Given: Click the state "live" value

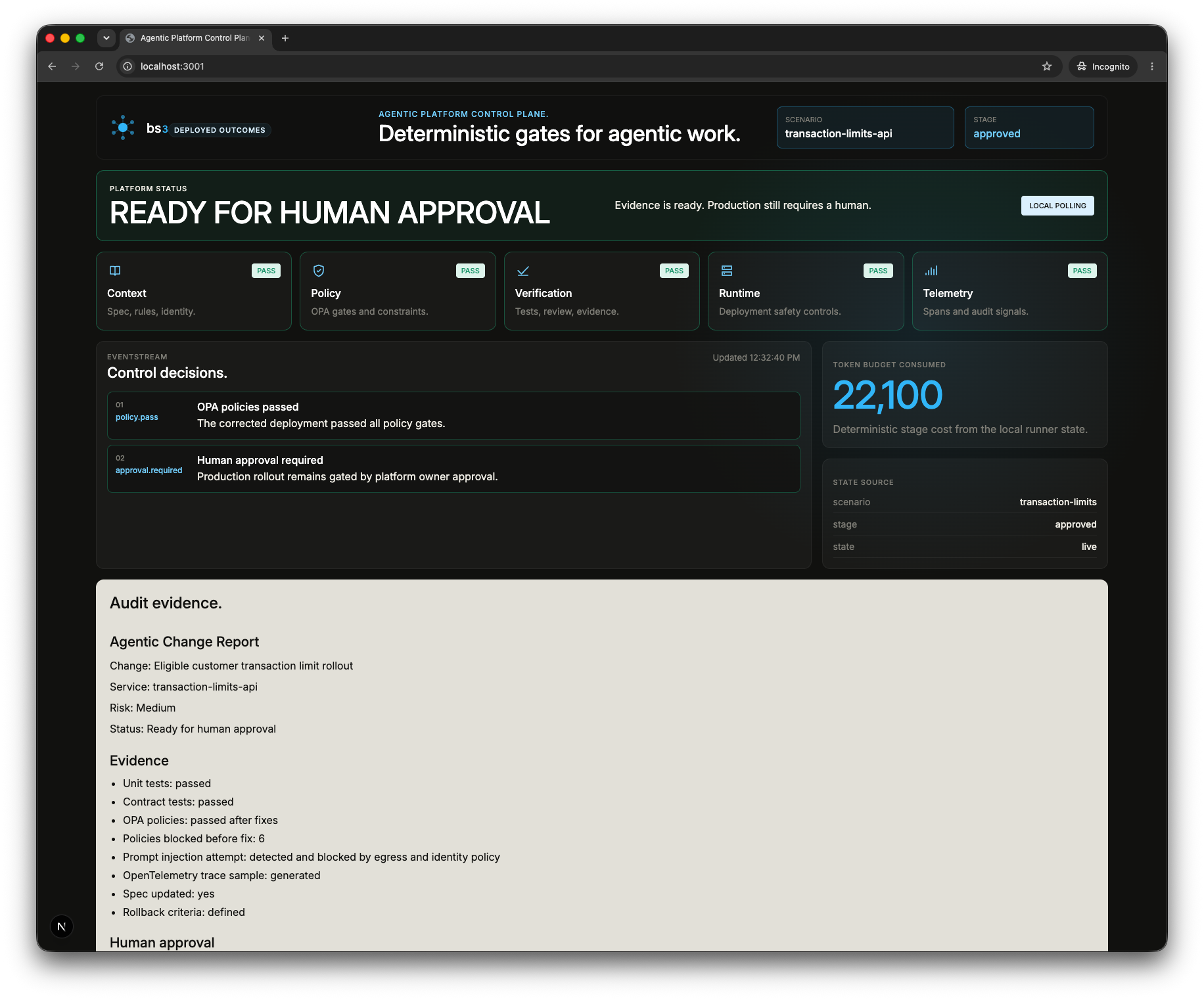Looking at the screenshot, I should (x=1089, y=547).
